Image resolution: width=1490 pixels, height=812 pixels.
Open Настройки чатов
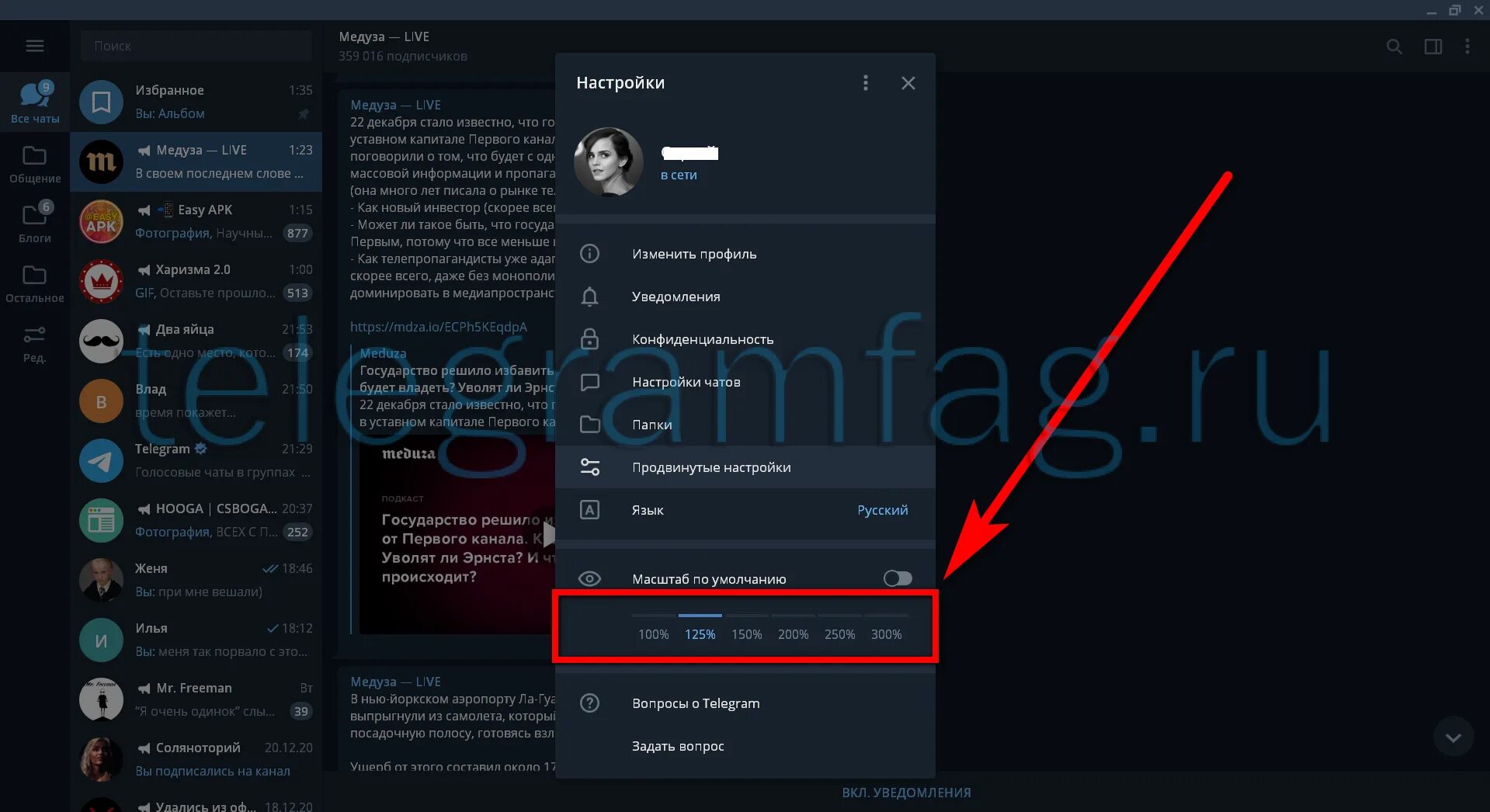click(x=745, y=382)
